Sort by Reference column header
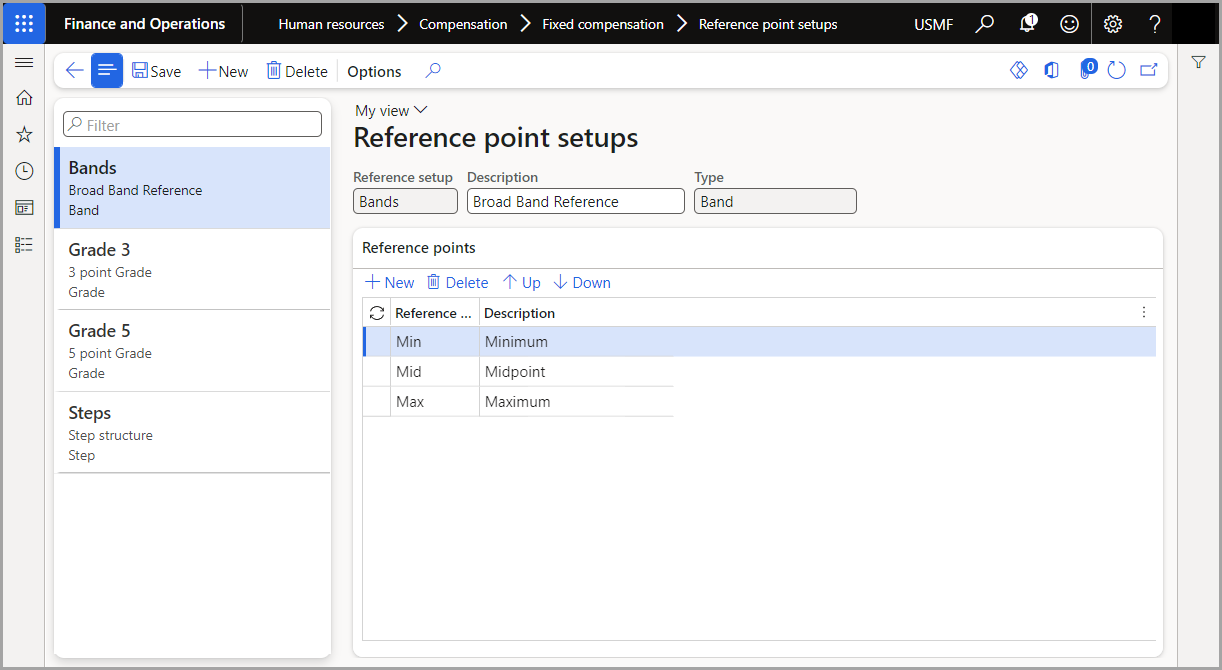This screenshot has width=1222, height=670. pos(434,313)
